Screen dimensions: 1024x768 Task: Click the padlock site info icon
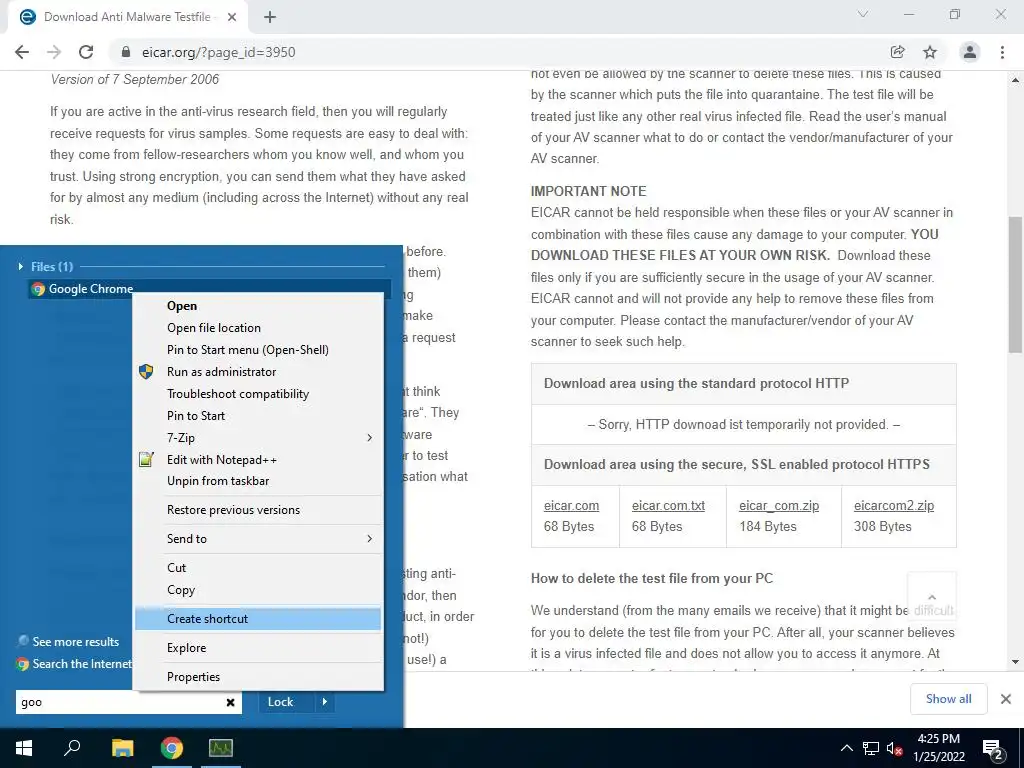[126, 52]
